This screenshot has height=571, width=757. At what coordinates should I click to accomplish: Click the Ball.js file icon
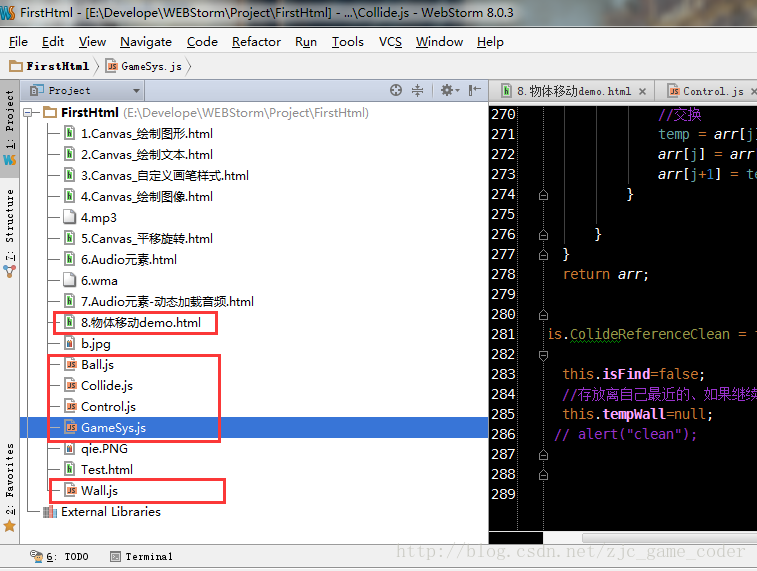point(70,364)
